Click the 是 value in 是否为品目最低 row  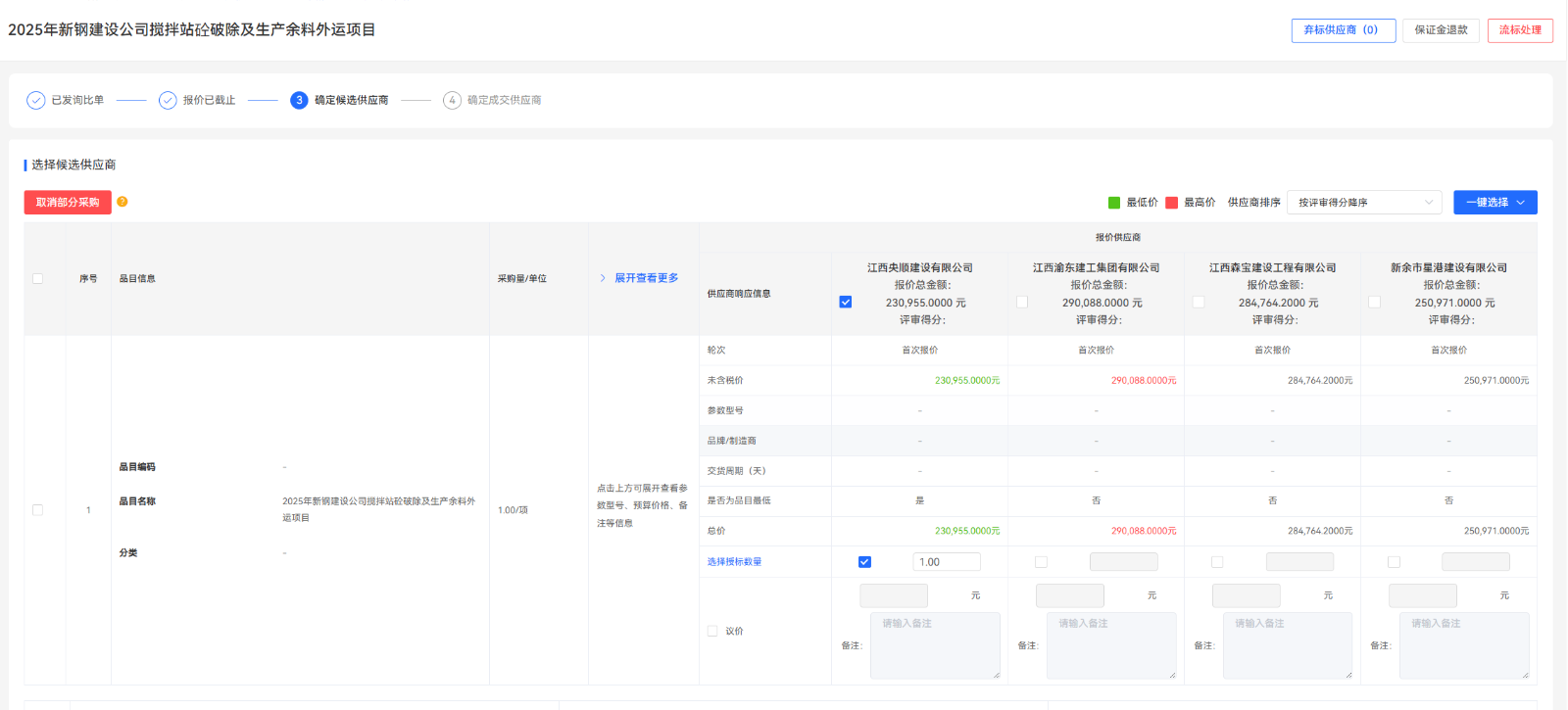pos(919,500)
